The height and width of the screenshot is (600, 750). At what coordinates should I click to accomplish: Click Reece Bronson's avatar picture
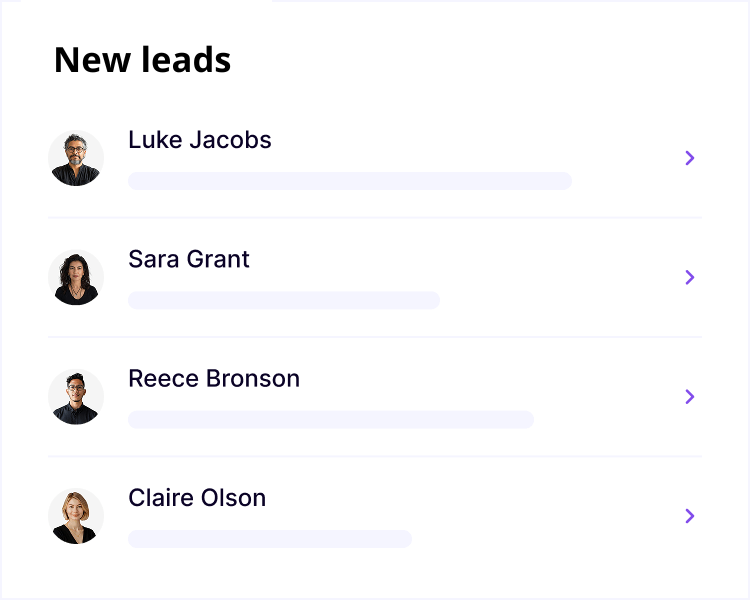point(76,397)
